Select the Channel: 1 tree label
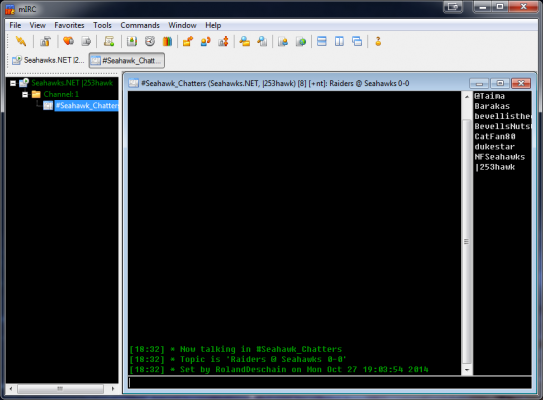This screenshot has width=543, height=400. [61, 94]
